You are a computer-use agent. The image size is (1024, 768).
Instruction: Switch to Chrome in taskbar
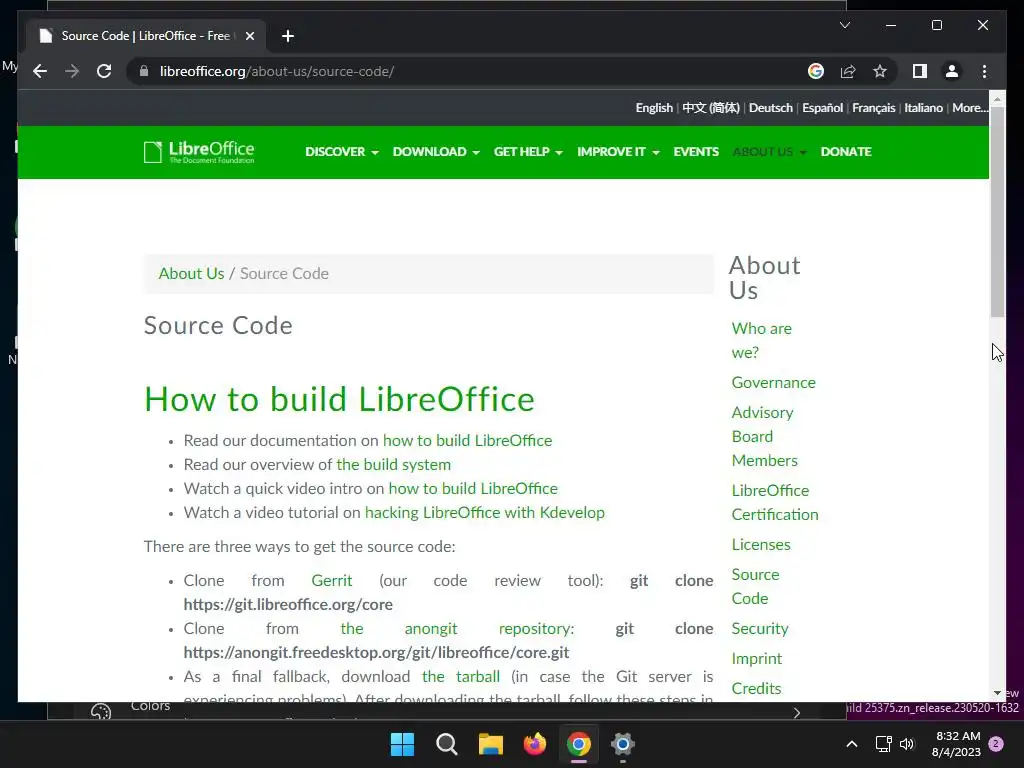point(579,744)
